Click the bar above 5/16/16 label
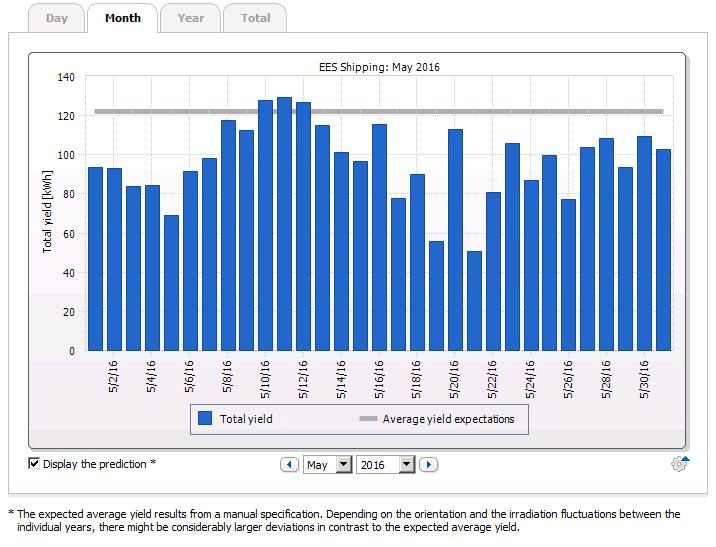The height and width of the screenshot is (547, 716). pyautogui.click(x=379, y=237)
